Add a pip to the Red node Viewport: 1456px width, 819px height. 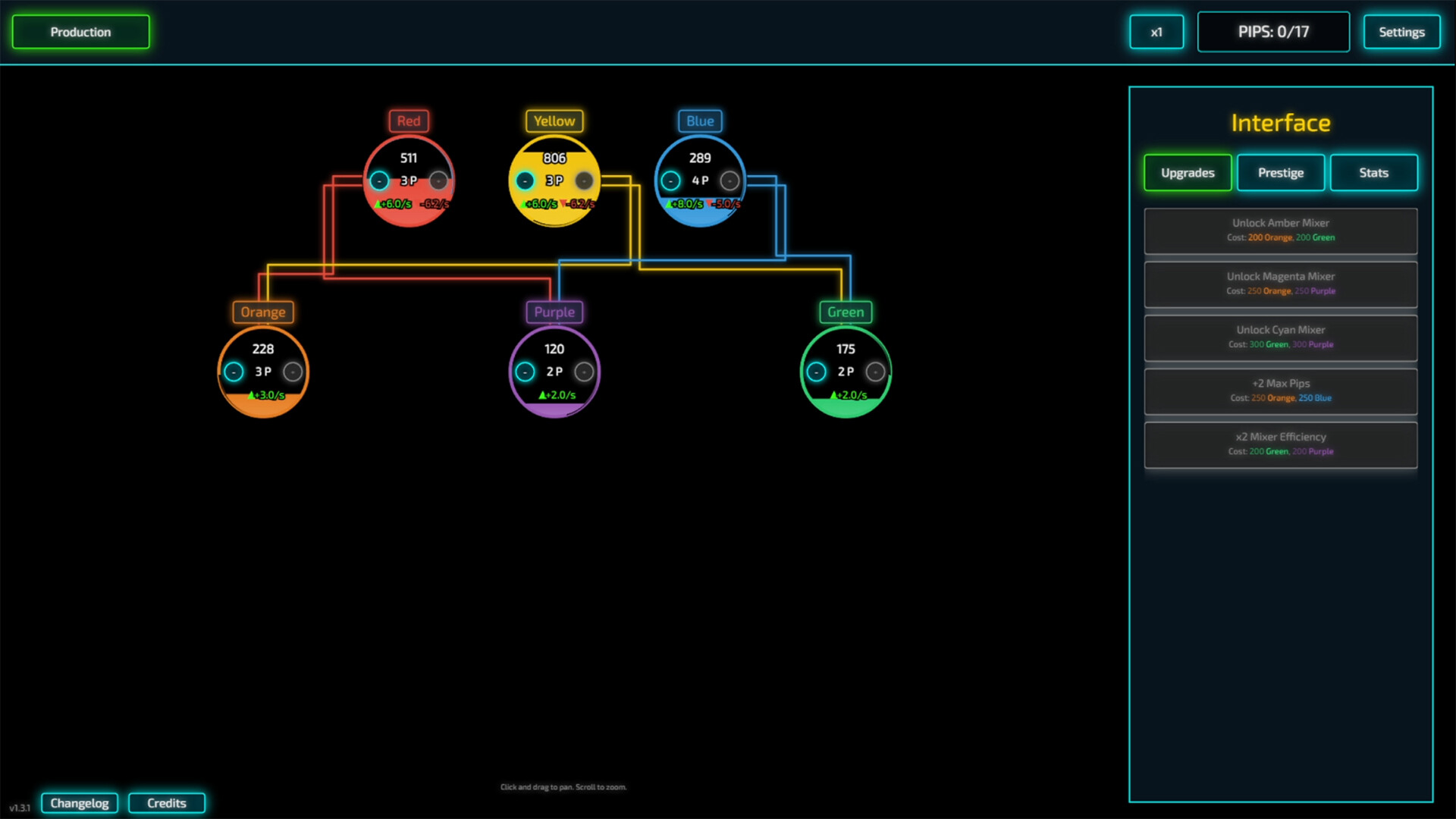click(x=438, y=180)
